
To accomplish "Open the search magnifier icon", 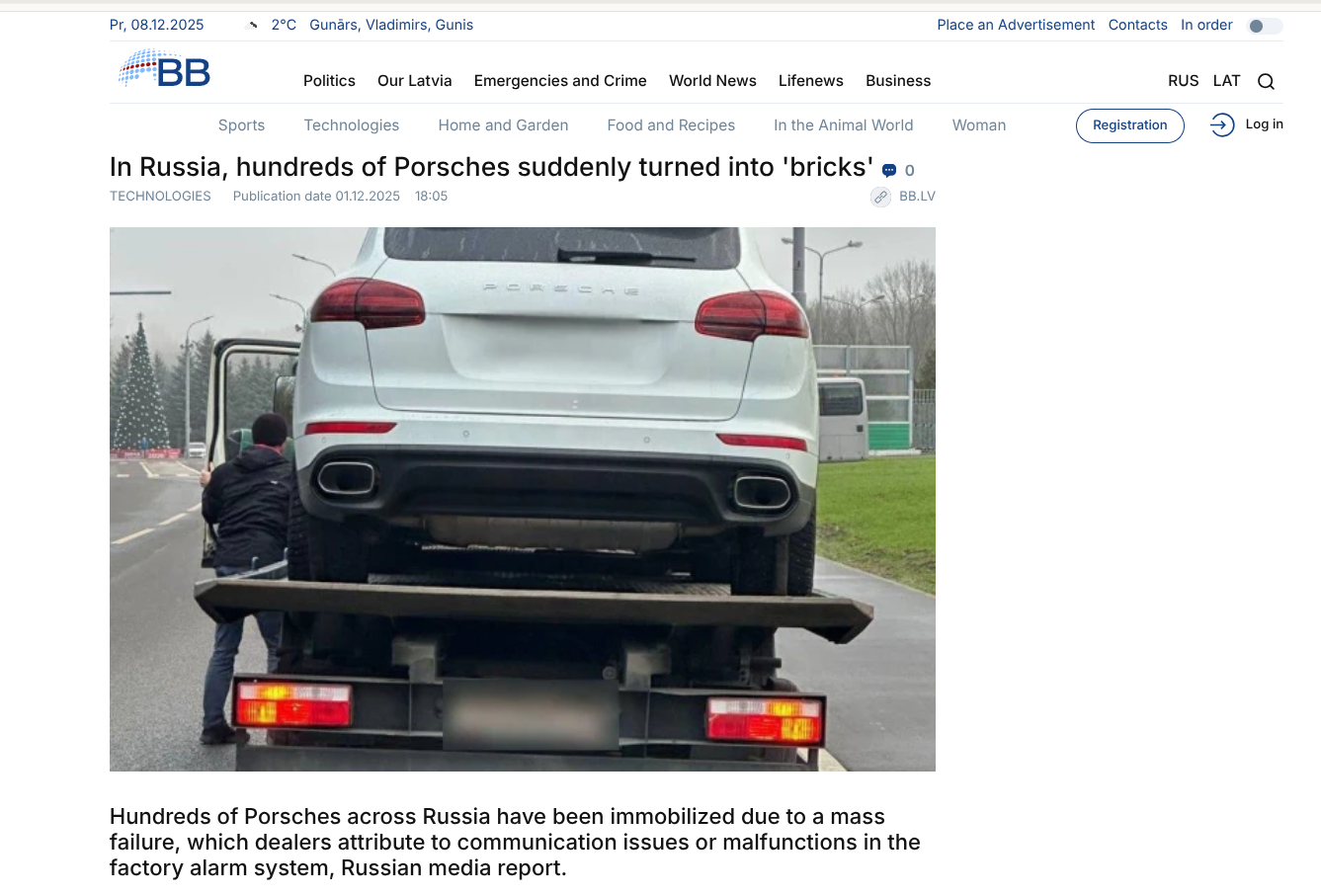I will click(x=1266, y=81).
